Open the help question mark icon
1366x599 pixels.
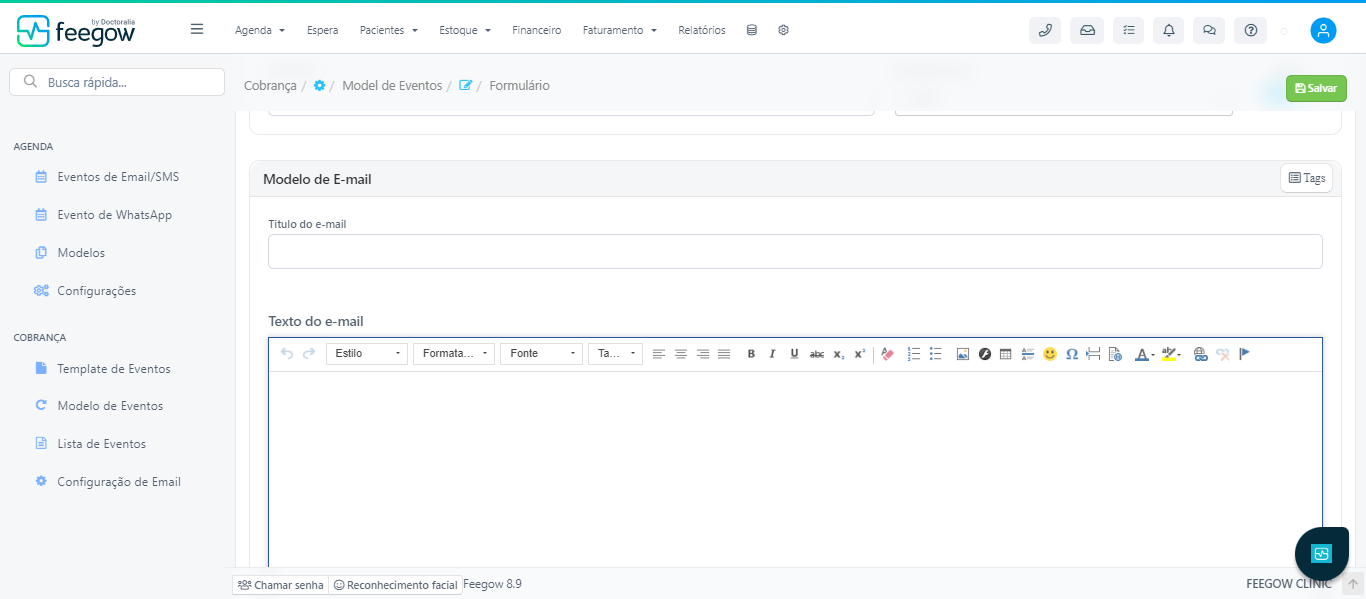coord(1250,30)
